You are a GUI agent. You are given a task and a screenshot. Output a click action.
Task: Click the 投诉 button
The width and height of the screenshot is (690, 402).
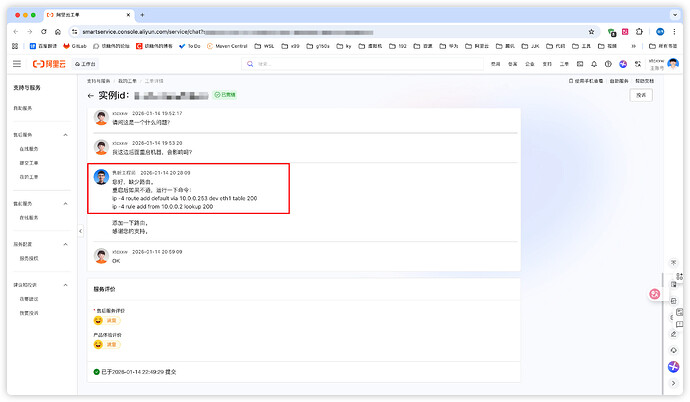point(641,95)
